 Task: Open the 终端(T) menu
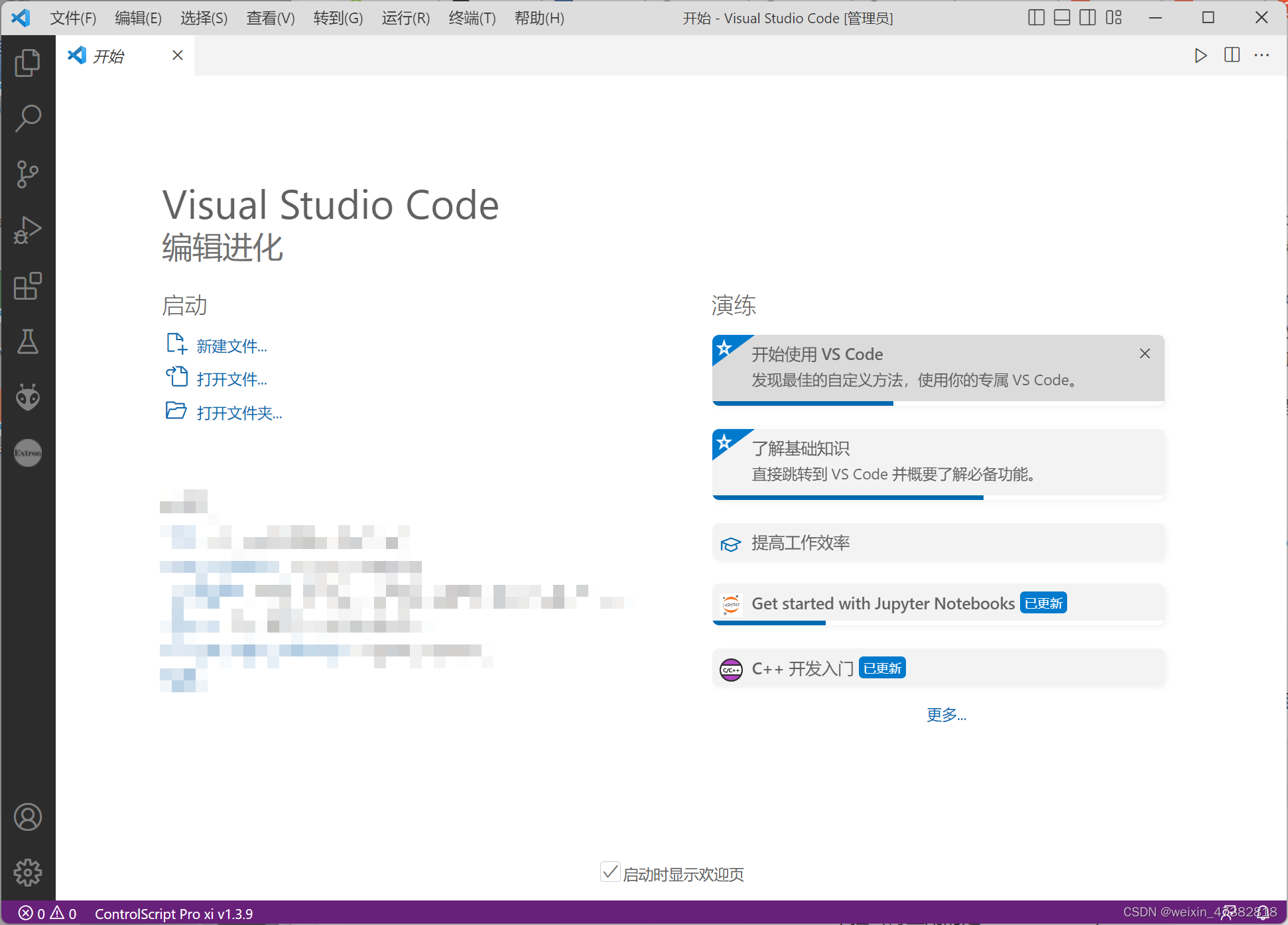point(472,18)
